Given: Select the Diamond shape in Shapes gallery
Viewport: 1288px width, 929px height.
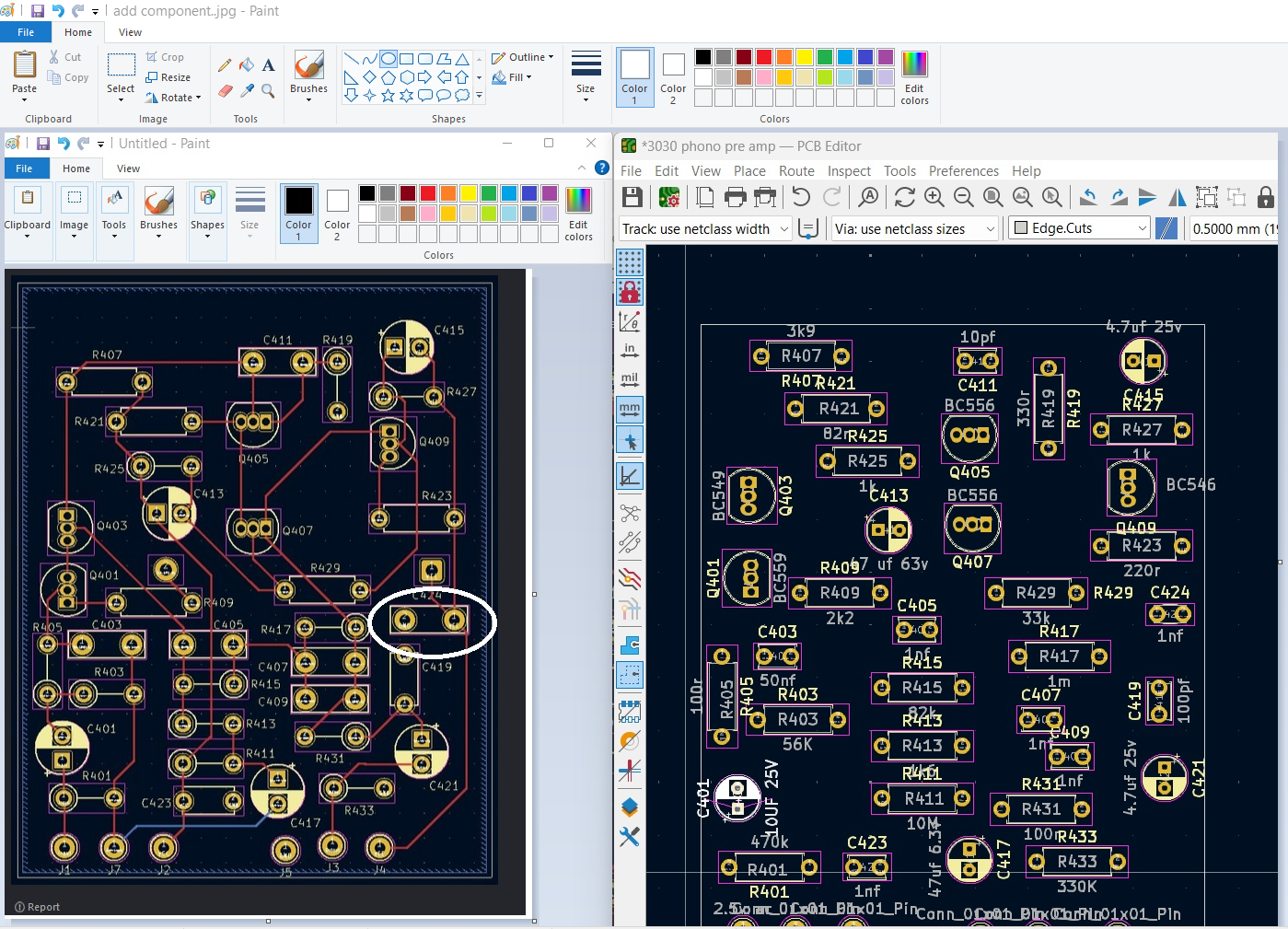Looking at the screenshot, I should pos(369,76).
